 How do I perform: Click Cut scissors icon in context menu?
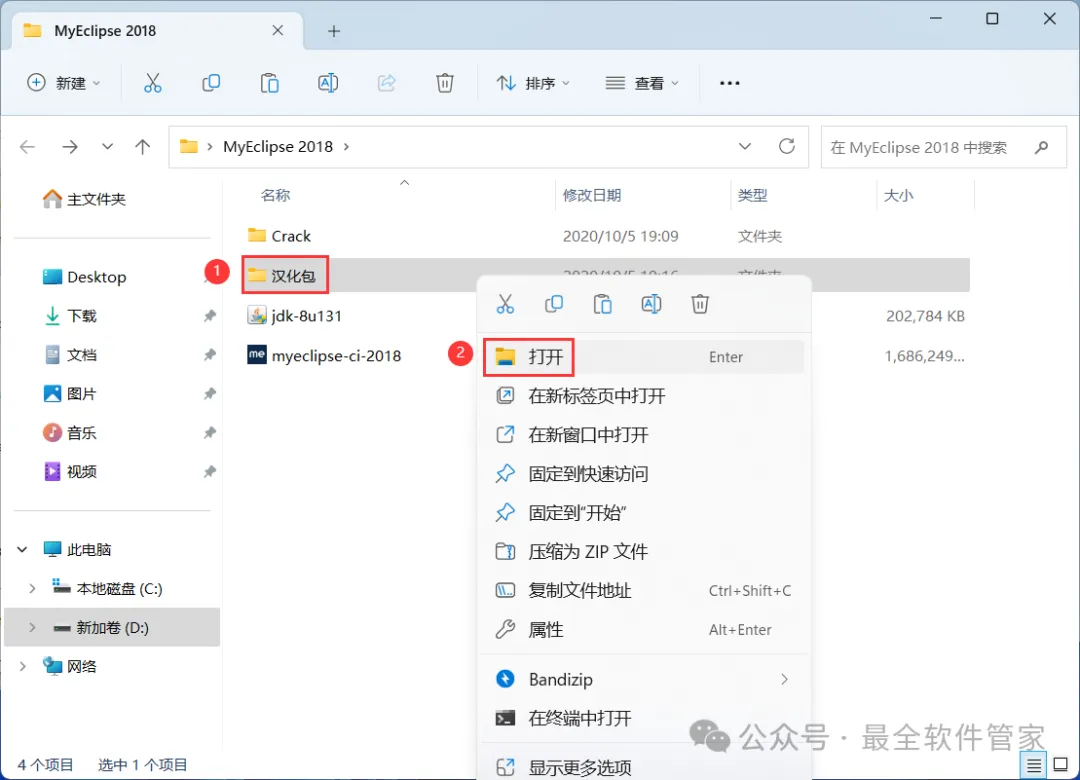(x=505, y=304)
